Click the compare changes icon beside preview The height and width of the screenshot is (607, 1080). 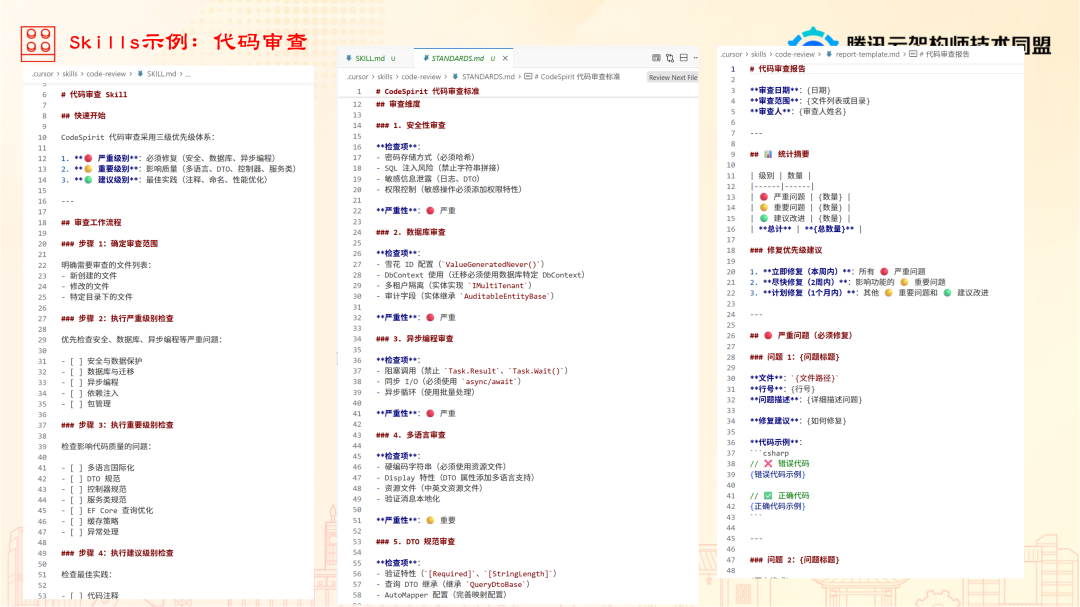pos(669,58)
